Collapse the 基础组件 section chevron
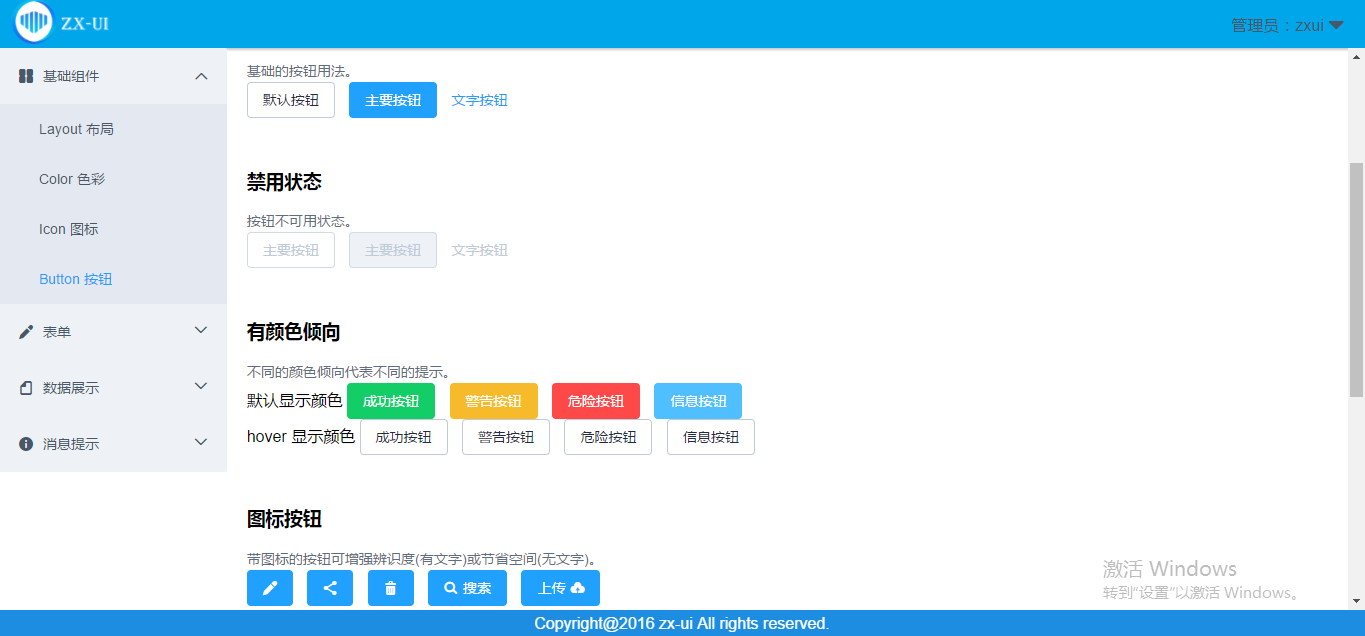This screenshot has width=1365, height=636. coord(201,76)
